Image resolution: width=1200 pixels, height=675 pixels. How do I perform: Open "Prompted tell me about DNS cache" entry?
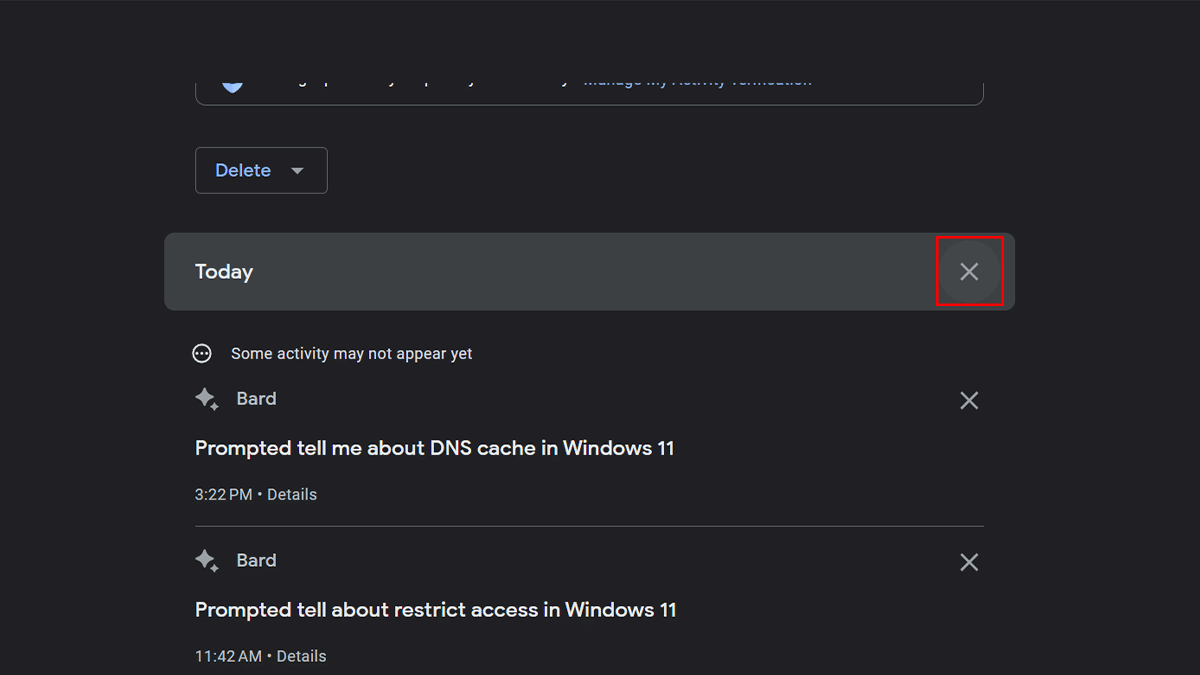[x=434, y=448]
